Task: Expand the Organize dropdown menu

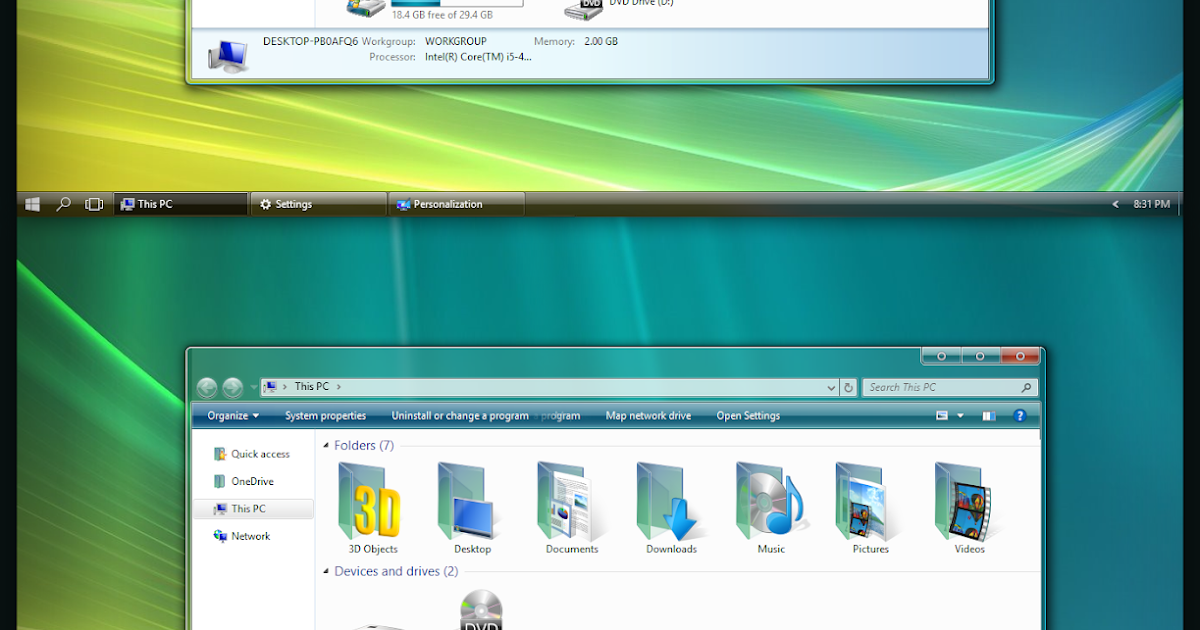Action: point(233,416)
